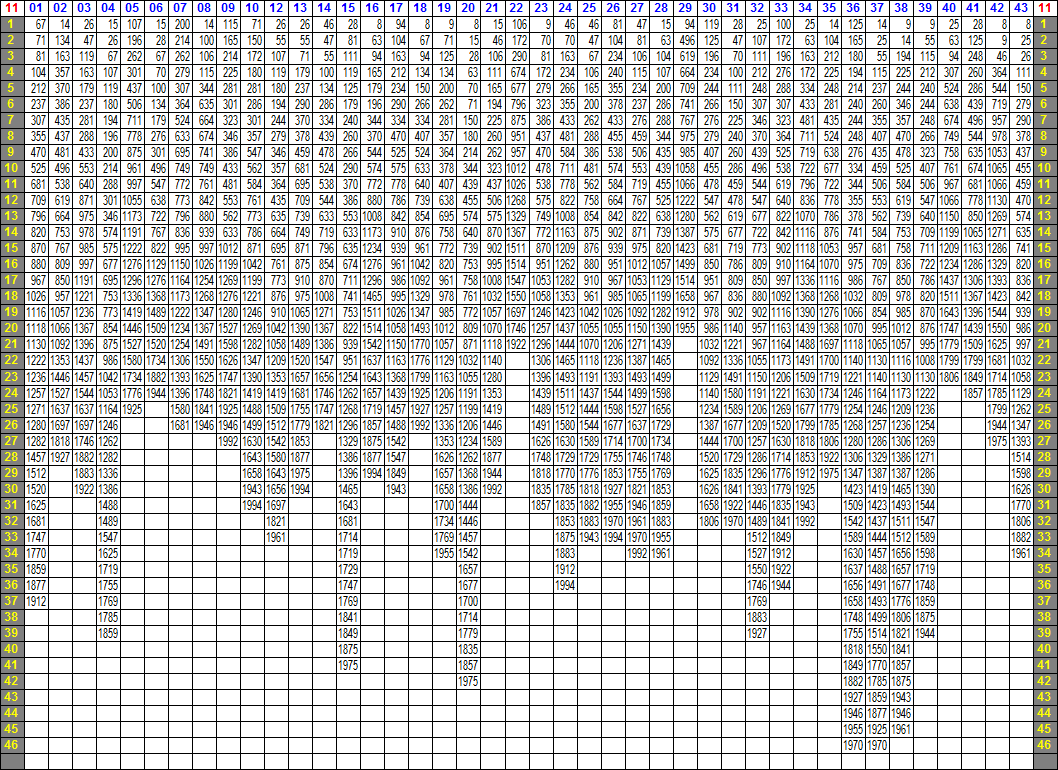
Task: Click left-side row header 46
Action: click(11, 745)
